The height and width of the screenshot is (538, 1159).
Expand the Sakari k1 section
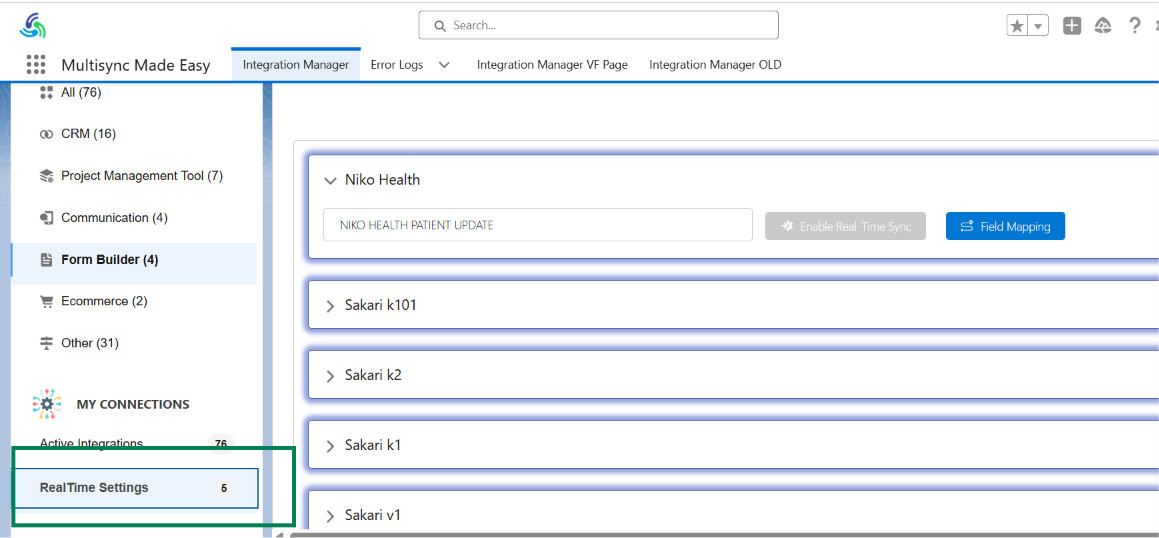point(330,446)
